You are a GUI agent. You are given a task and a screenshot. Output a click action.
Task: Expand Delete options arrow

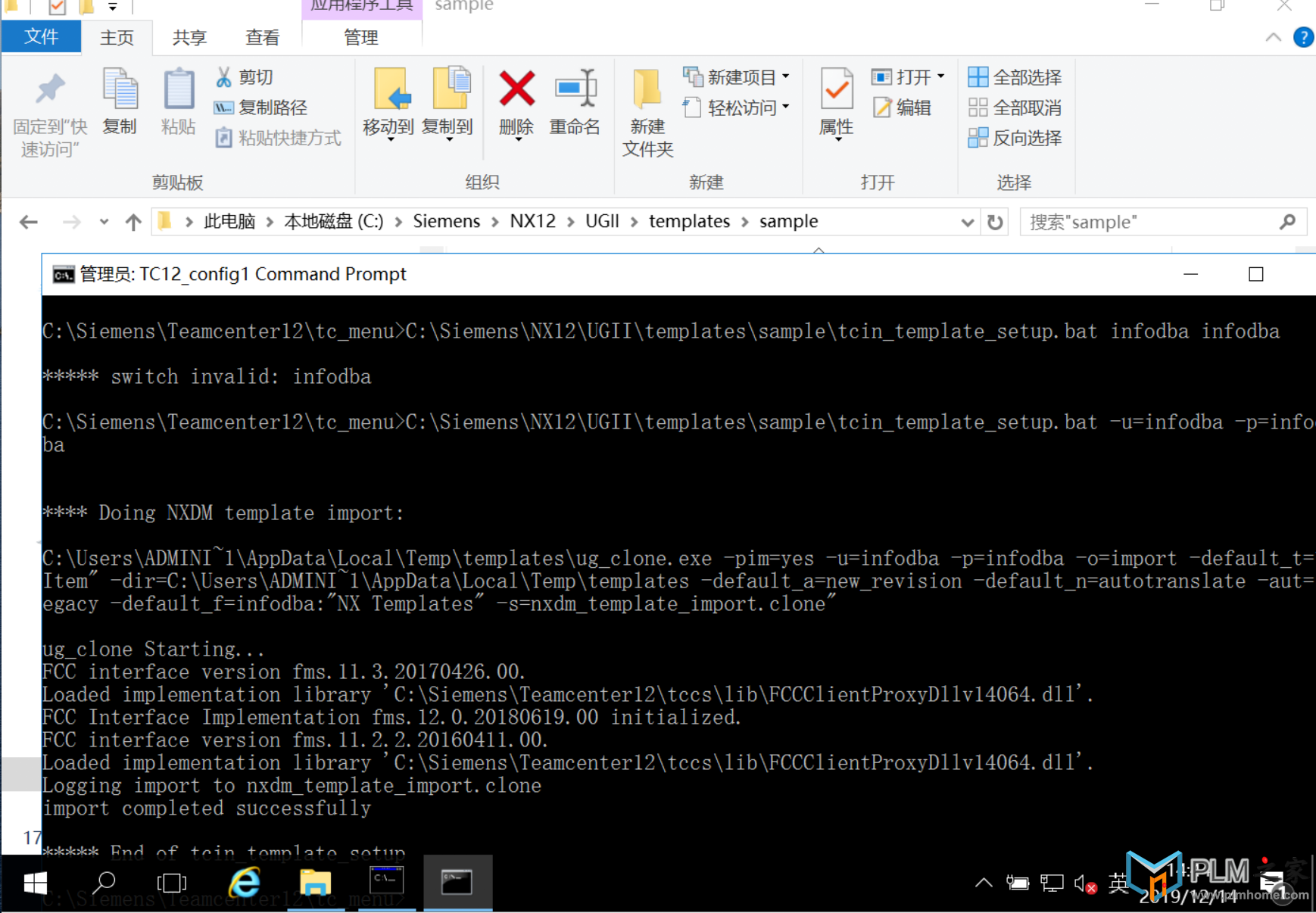(518, 140)
